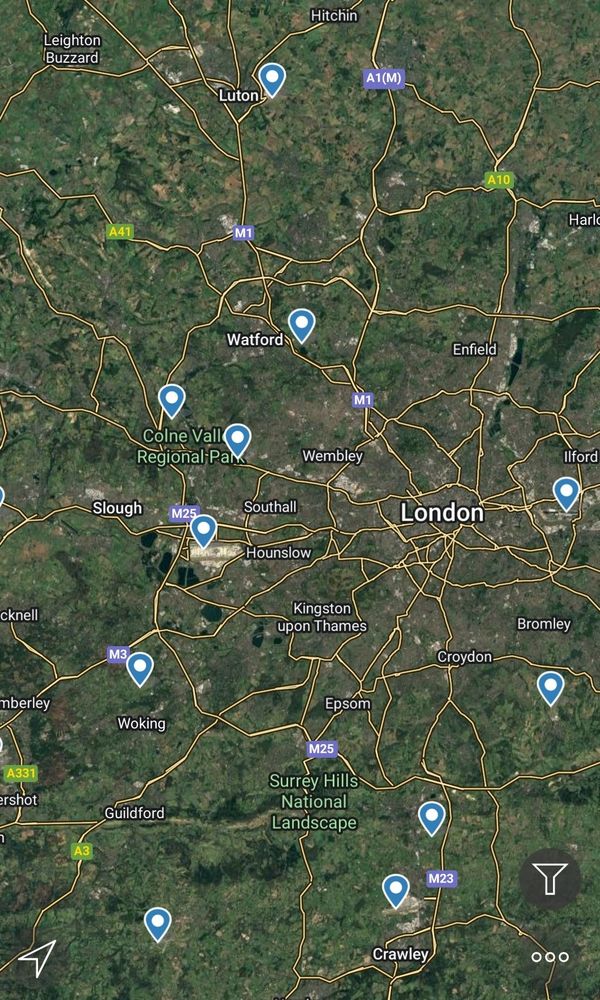Viewport: 600px width, 1000px height.
Task: Select the pin near M23 above Crawley
Action: click(x=395, y=891)
